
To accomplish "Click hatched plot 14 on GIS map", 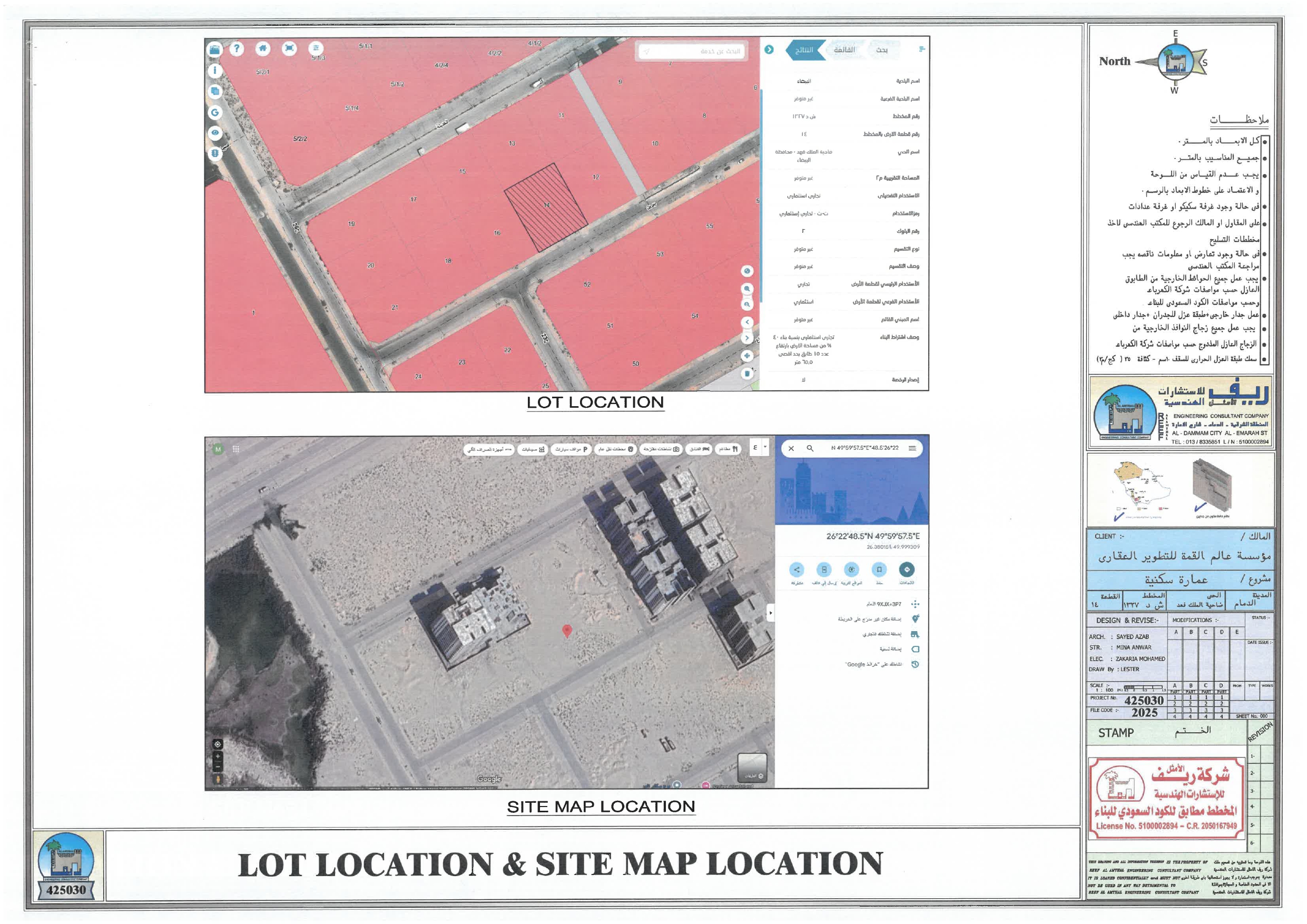I will point(546,208).
